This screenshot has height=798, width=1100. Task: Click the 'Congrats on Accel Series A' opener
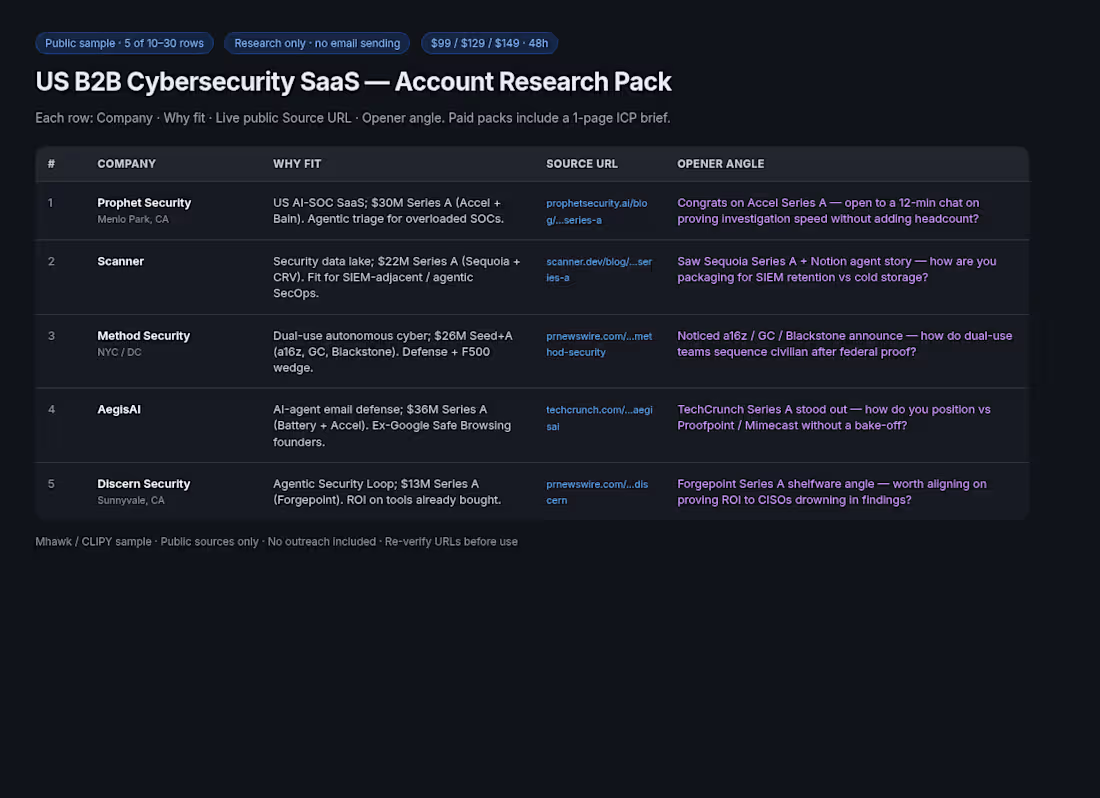[828, 210]
